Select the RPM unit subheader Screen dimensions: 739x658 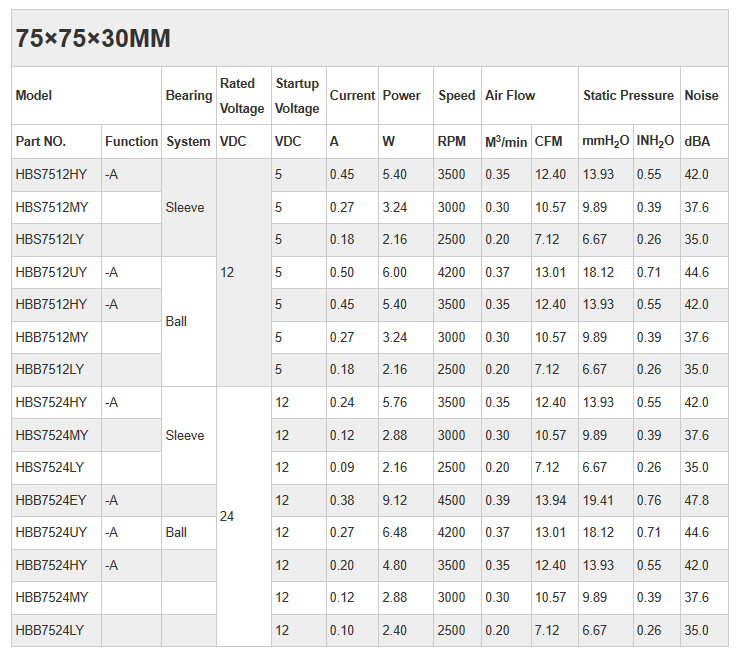pyautogui.click(x=452, y=142)
